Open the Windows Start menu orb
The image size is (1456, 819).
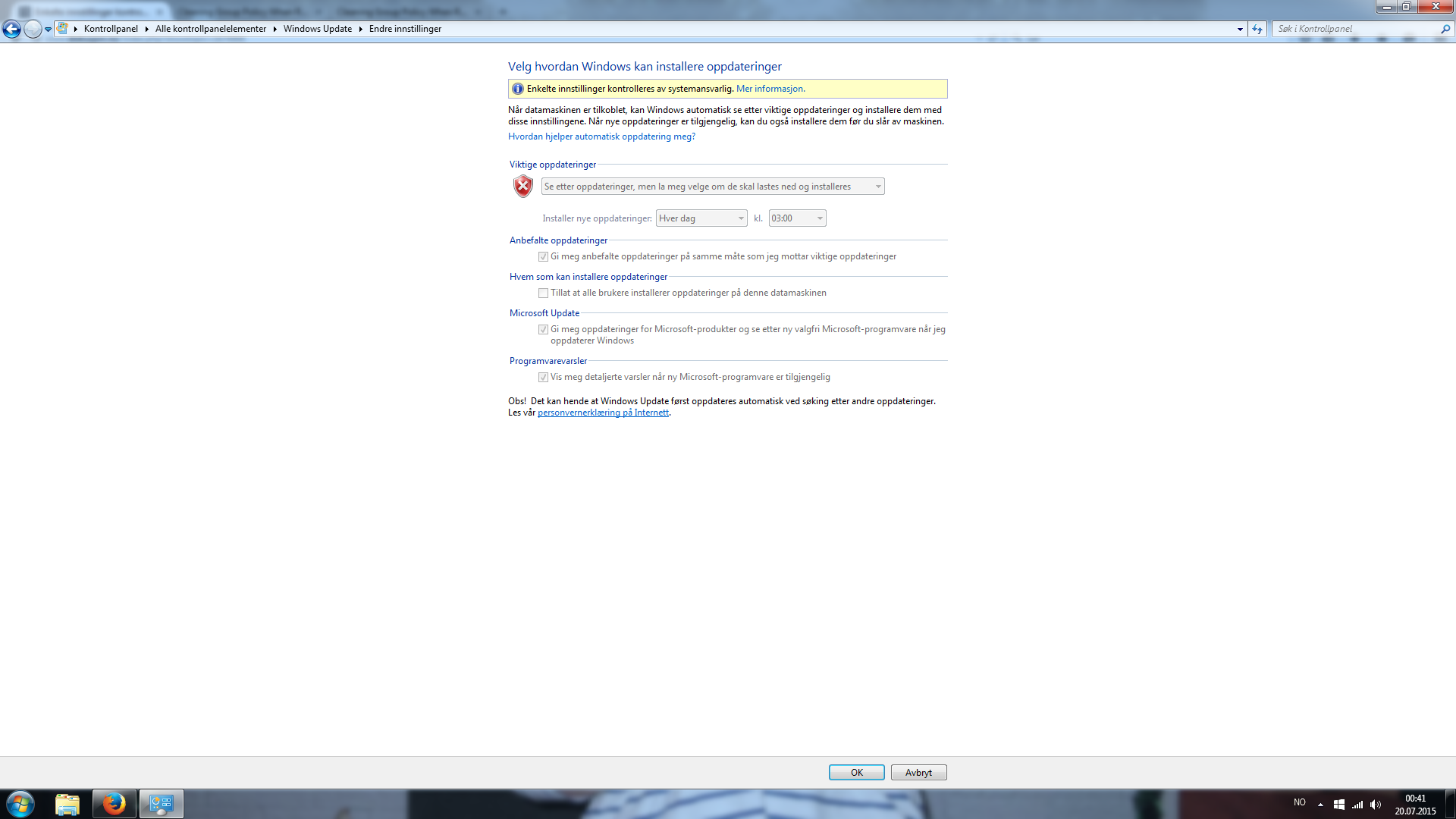[x=20, y=804]
